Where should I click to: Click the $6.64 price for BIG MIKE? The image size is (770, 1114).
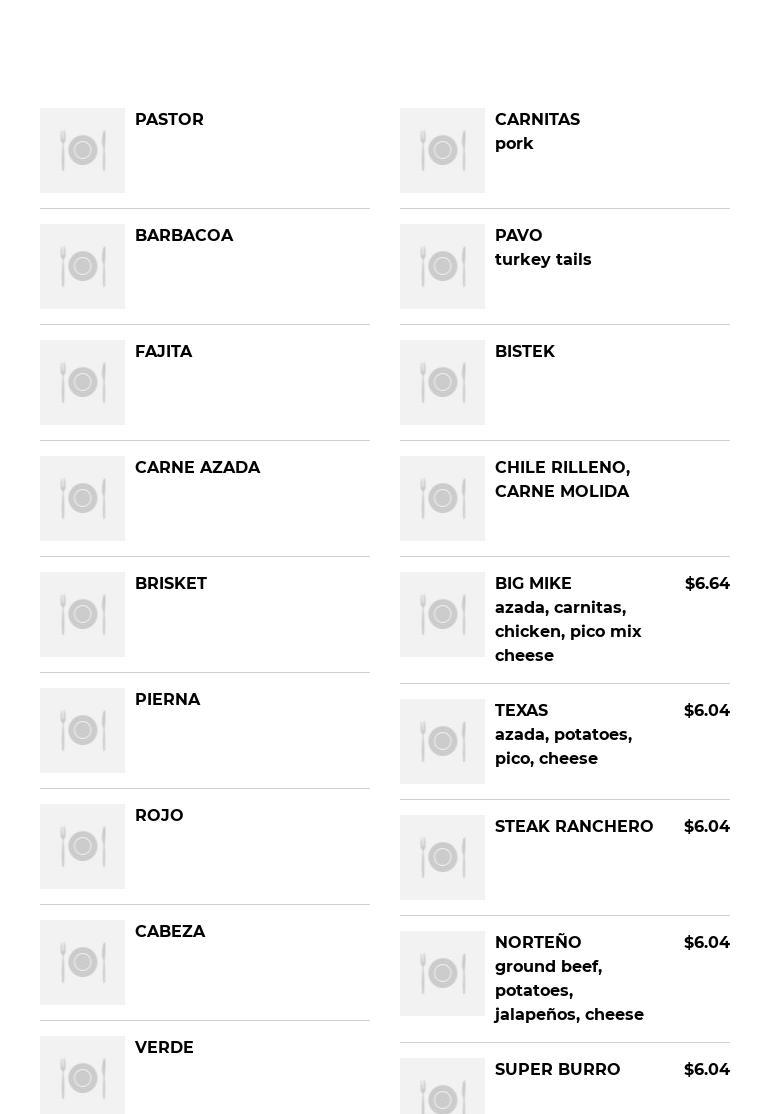707,584
